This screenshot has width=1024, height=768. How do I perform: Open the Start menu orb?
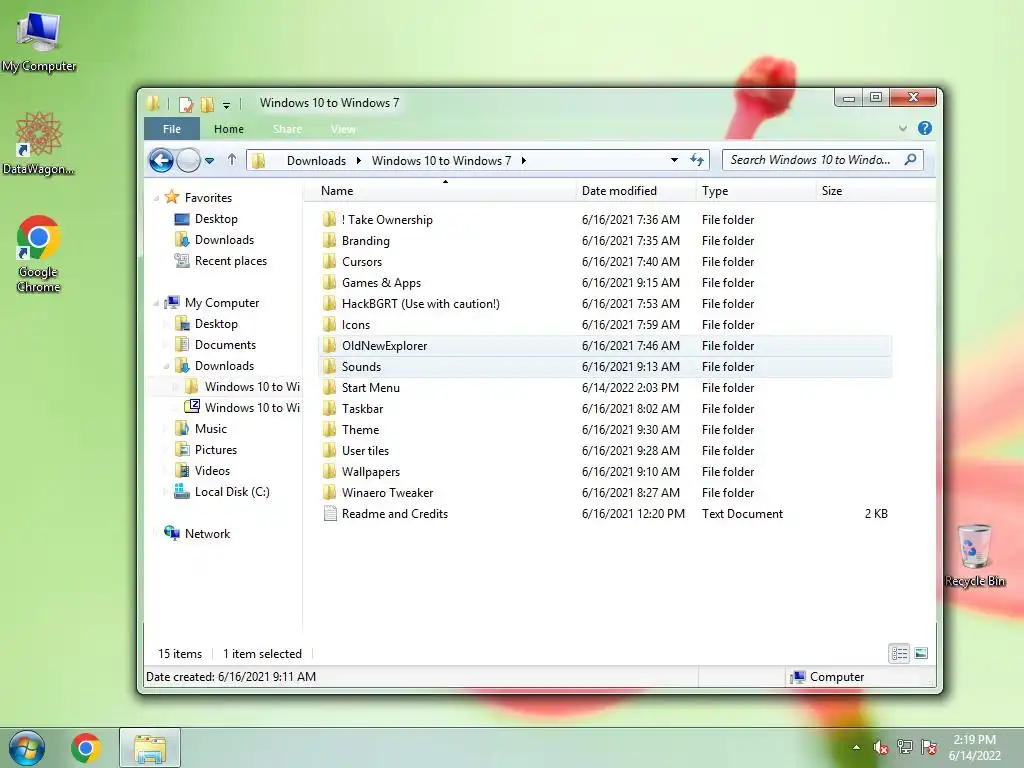click(x=26, y=748)
